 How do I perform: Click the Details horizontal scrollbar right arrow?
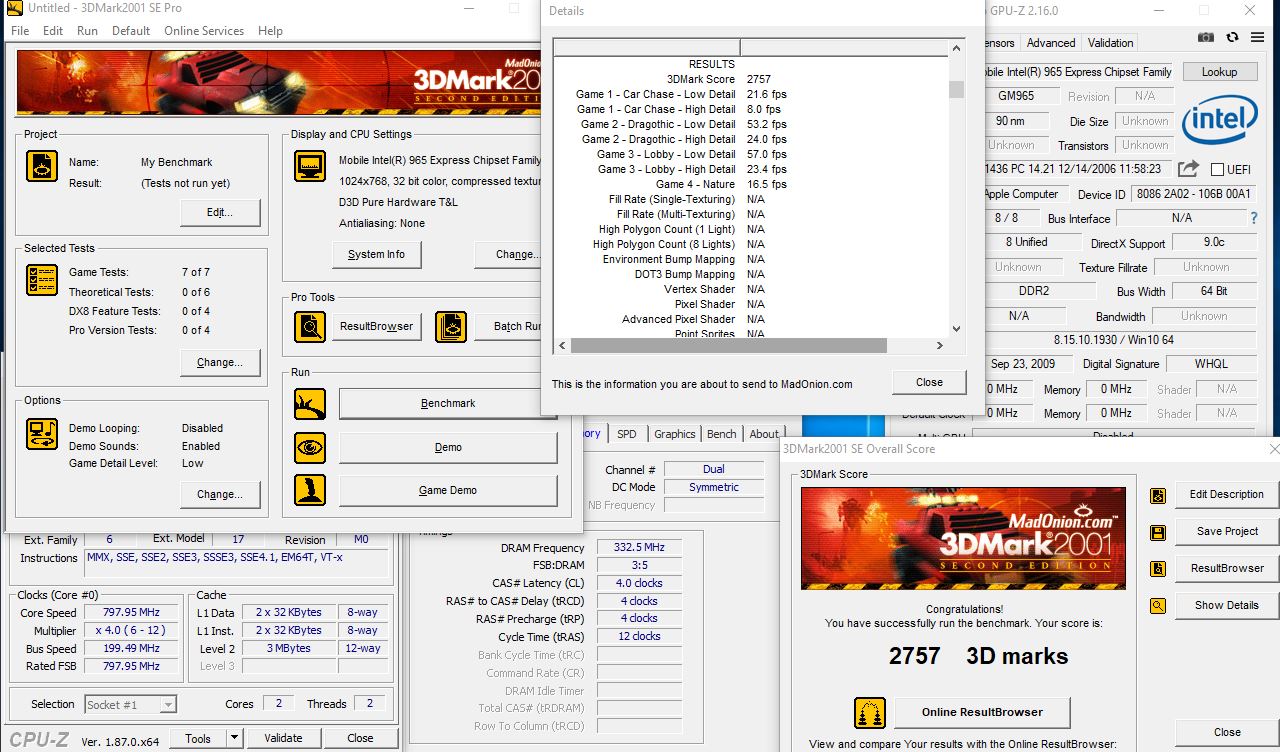click(x=940, y=346)
